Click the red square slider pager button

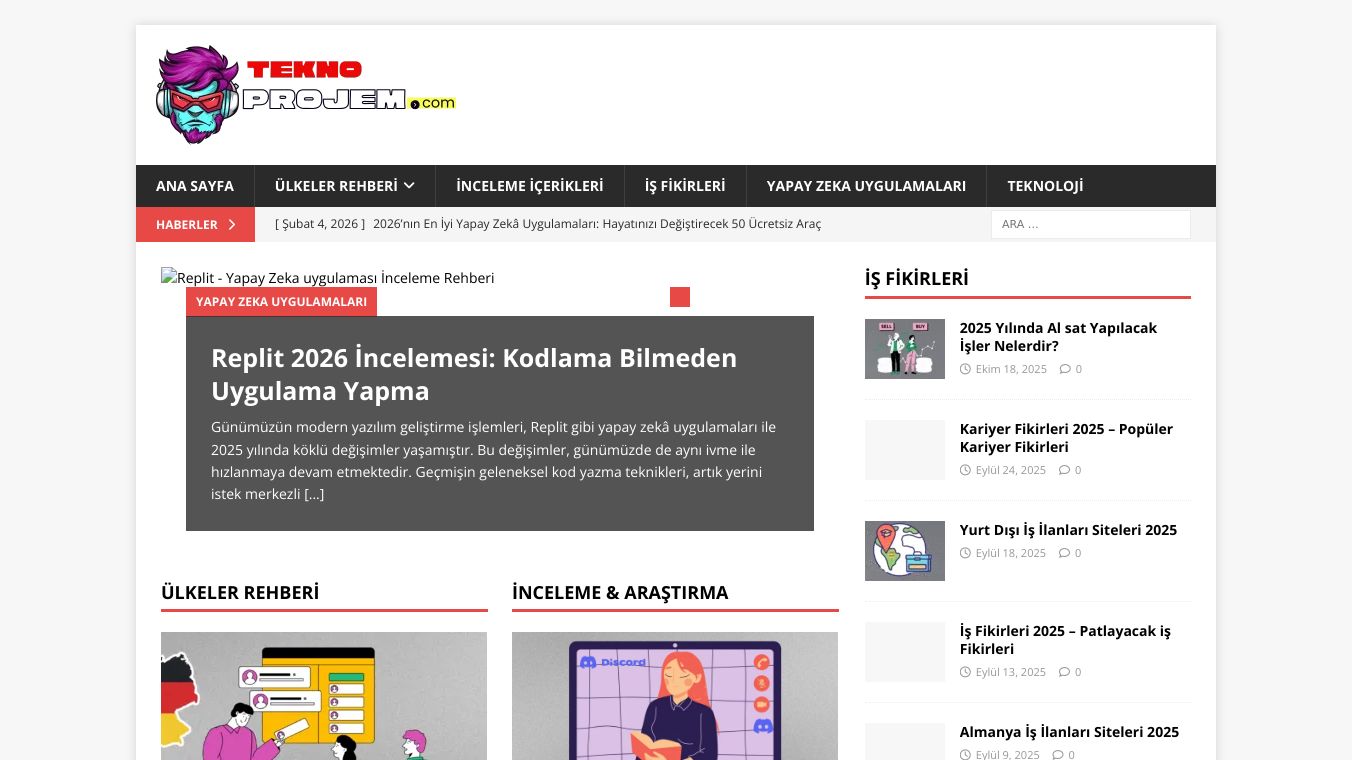[x=680, y=297]
